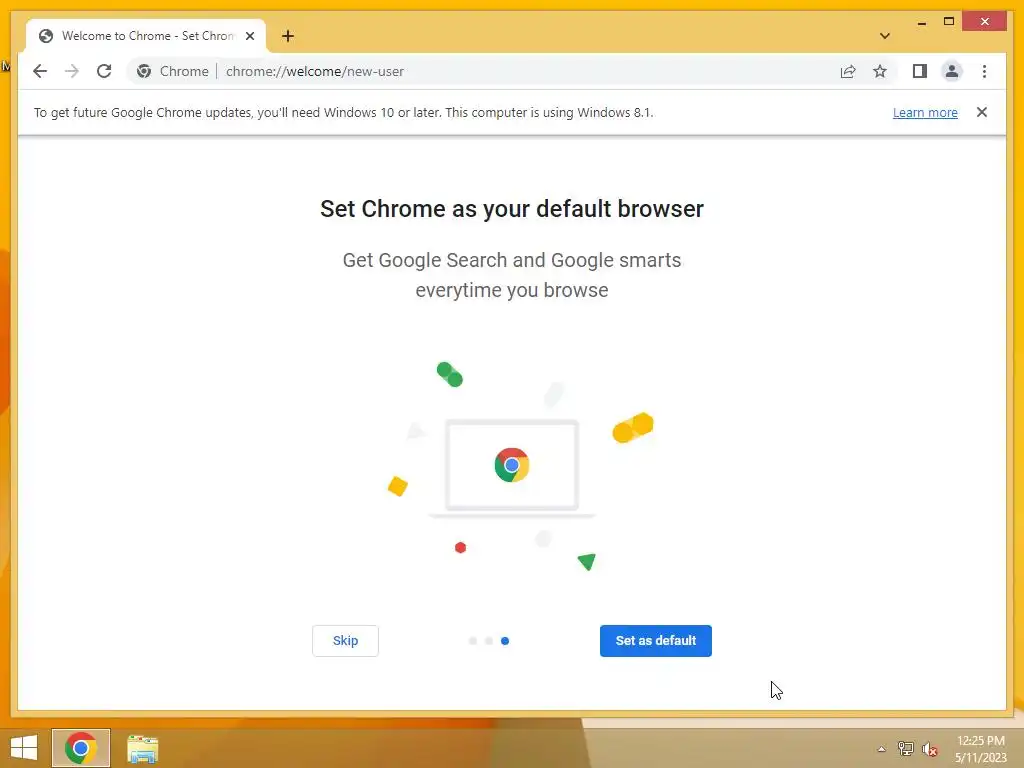Click the Set as default button
This screenshot has width=1024, height=768.
coord(656,641)
